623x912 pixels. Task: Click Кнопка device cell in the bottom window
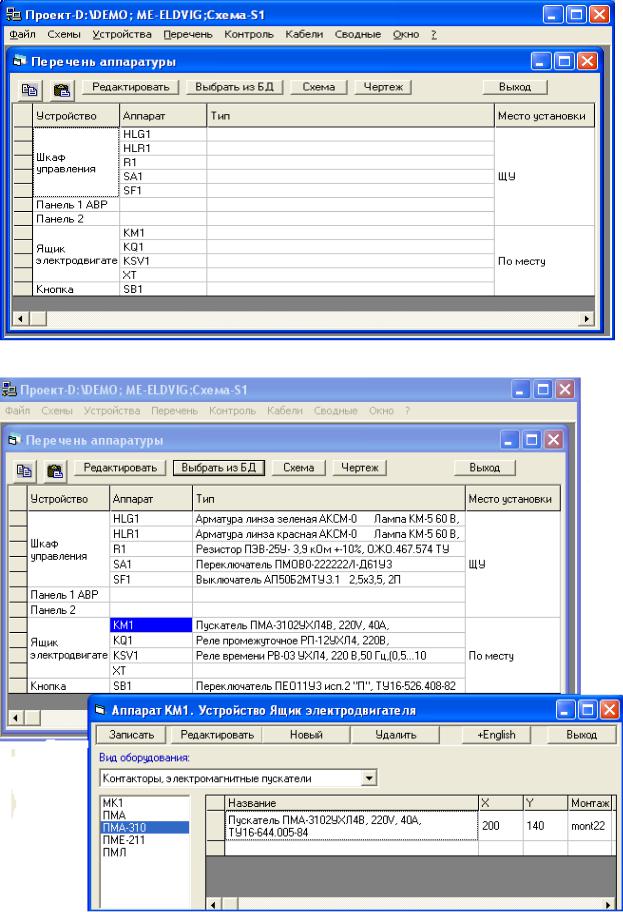tap(69, 686)
